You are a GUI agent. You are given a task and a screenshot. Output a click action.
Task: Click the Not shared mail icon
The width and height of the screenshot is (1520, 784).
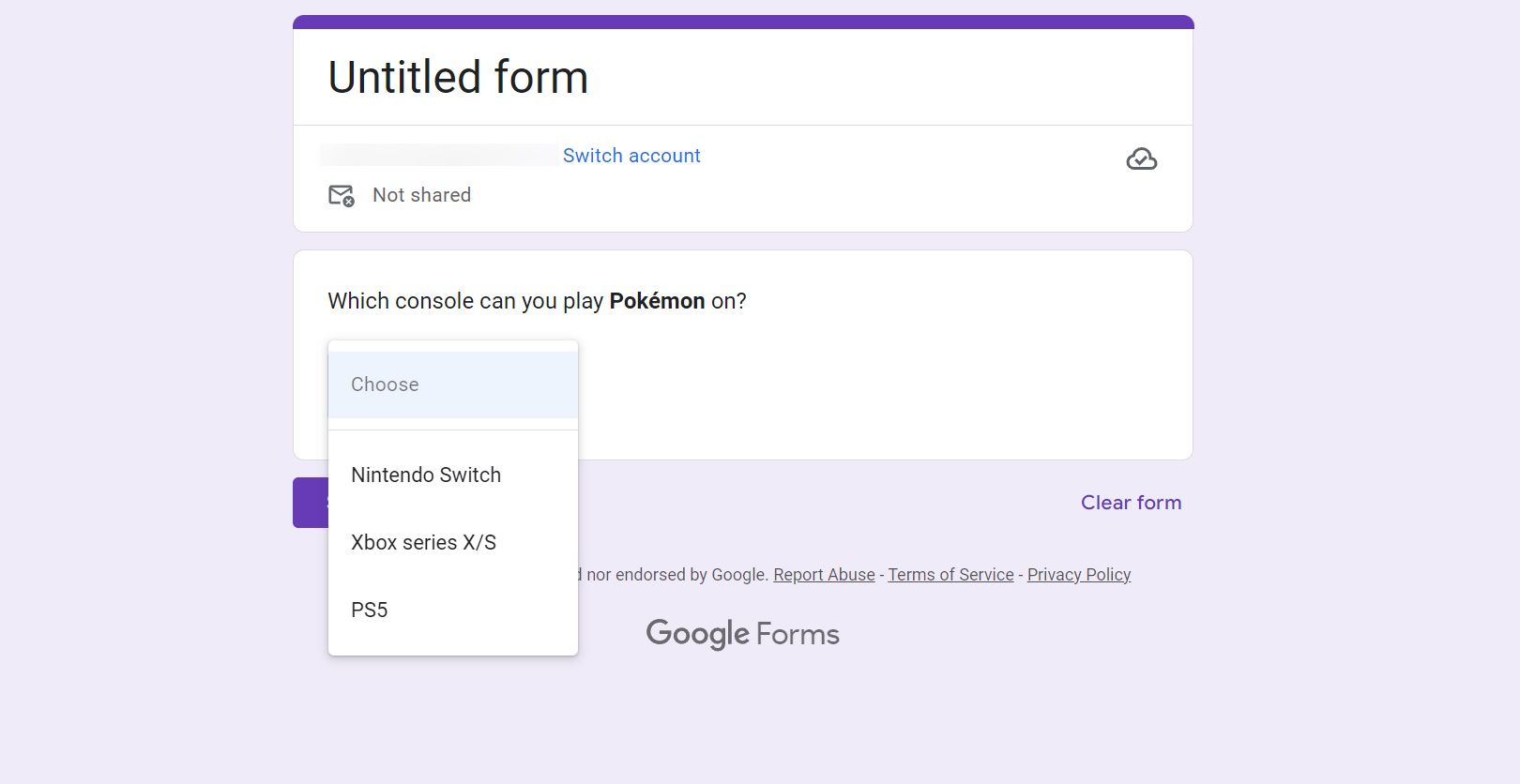342,195
